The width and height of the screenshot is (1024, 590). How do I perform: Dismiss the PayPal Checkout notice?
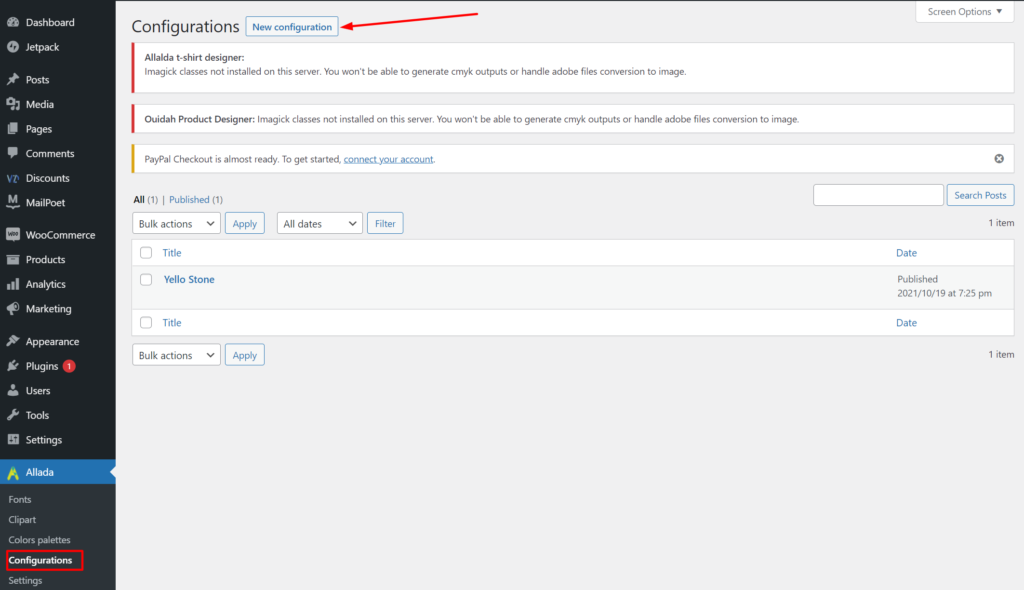(998, 159)
